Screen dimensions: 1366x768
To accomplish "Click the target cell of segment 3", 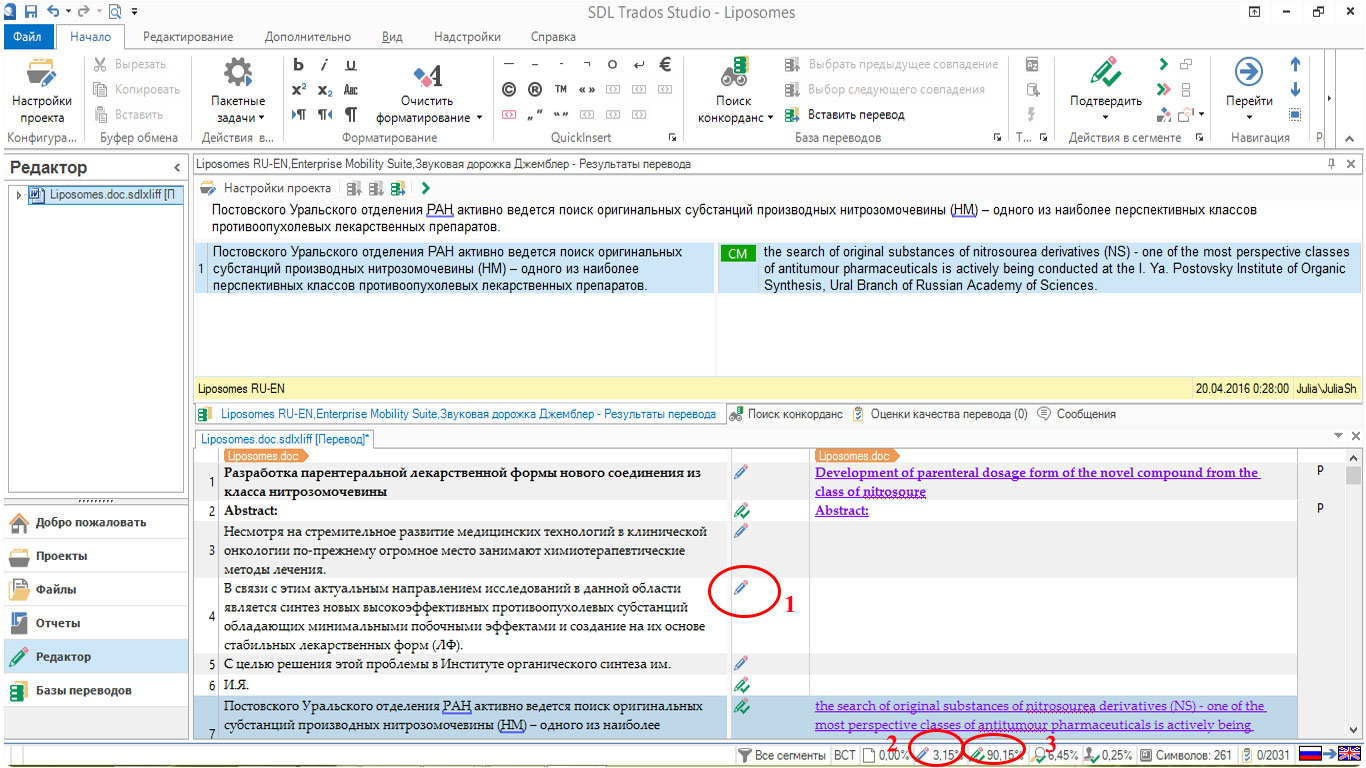I will pyautogui.click(x=1052, y=550).
